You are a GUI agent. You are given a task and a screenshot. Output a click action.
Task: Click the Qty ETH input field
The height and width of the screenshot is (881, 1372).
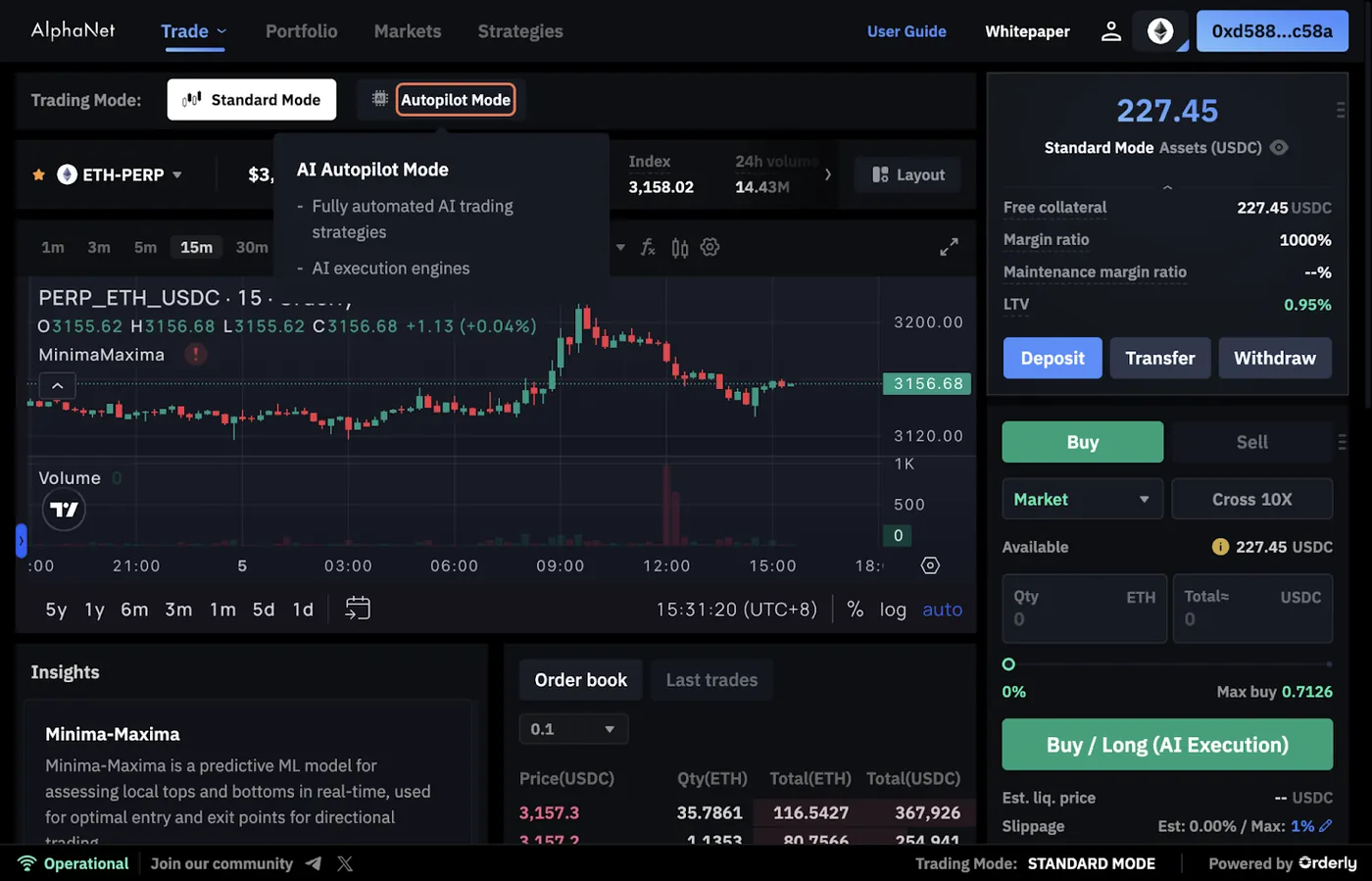coord(1085,609)
